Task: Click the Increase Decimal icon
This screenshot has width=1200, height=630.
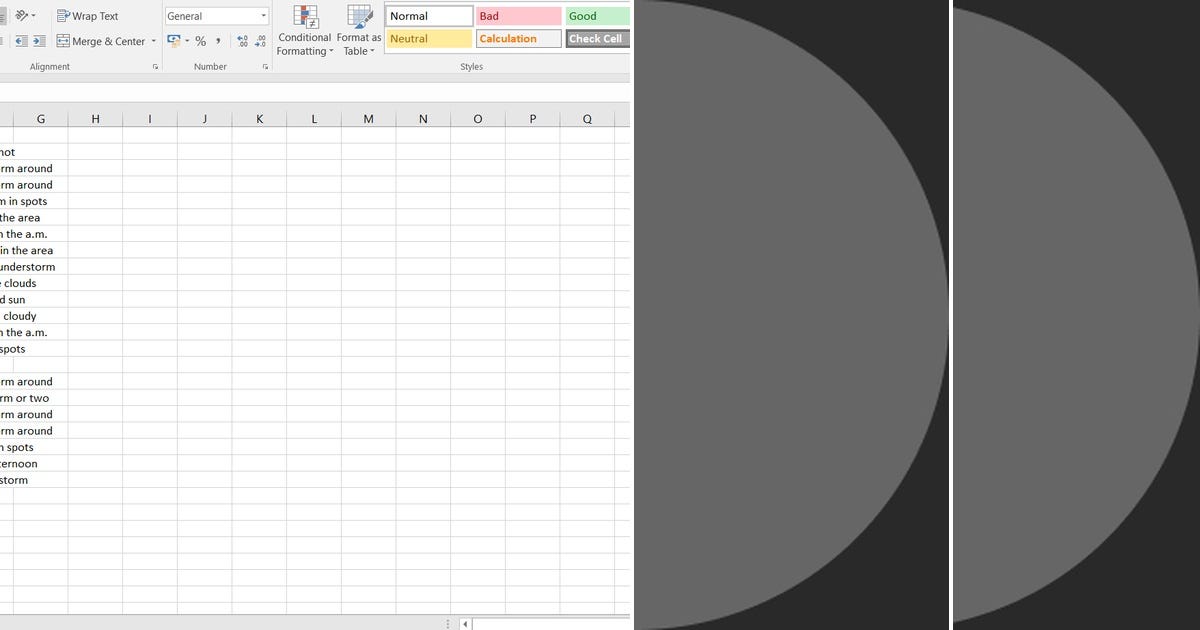Action: (x=242, y=40)
